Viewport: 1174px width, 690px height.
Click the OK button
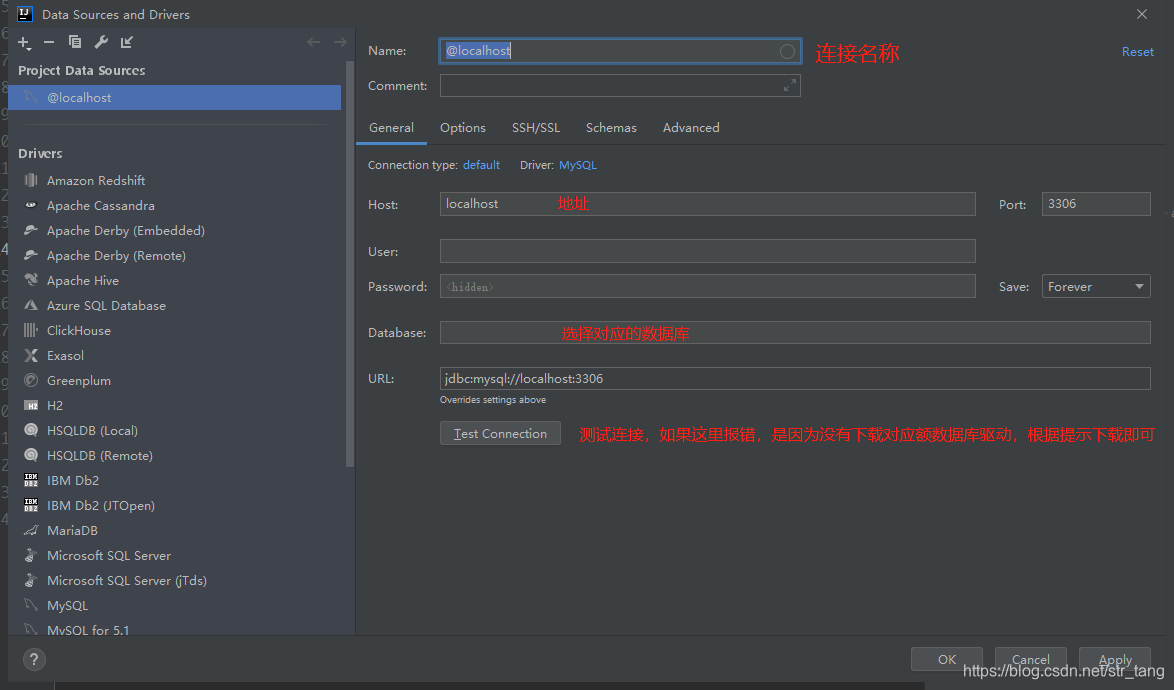[946, 659]
